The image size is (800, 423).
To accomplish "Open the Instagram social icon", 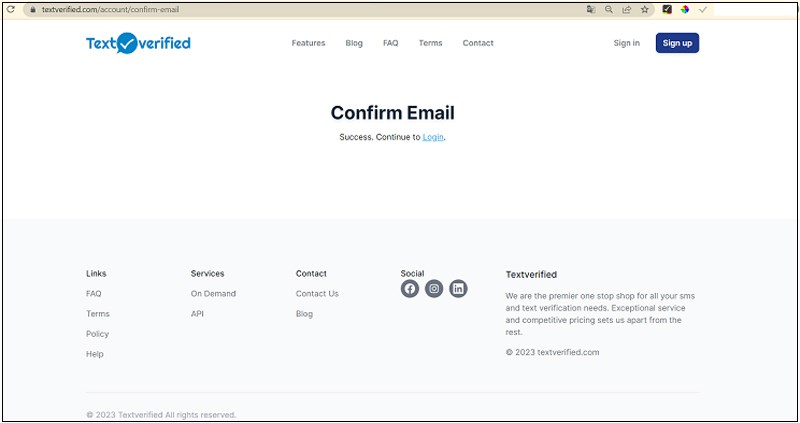I will pos(434,289).
